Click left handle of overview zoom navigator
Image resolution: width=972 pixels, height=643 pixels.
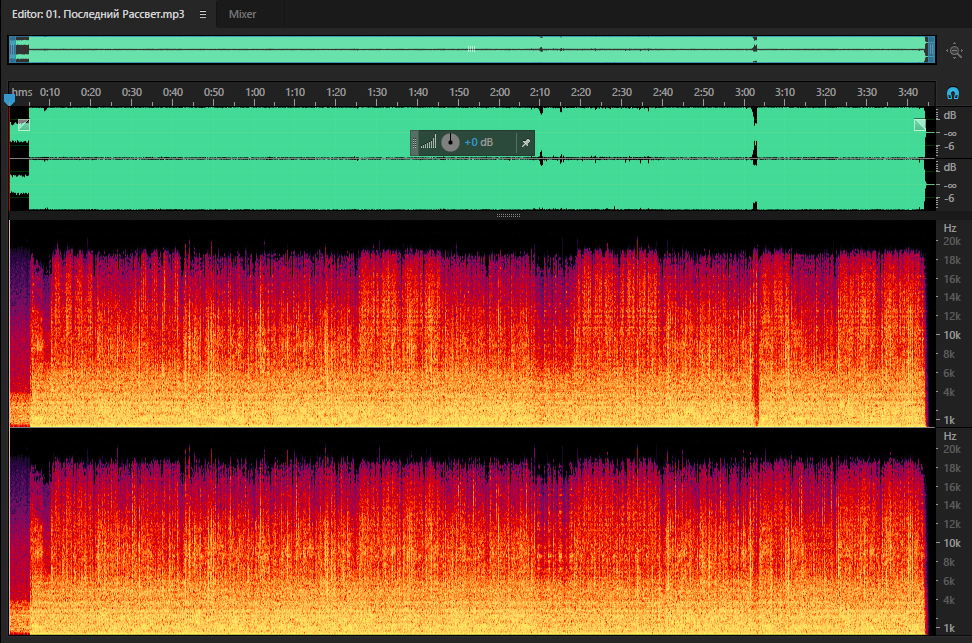(x=12, y=50)
